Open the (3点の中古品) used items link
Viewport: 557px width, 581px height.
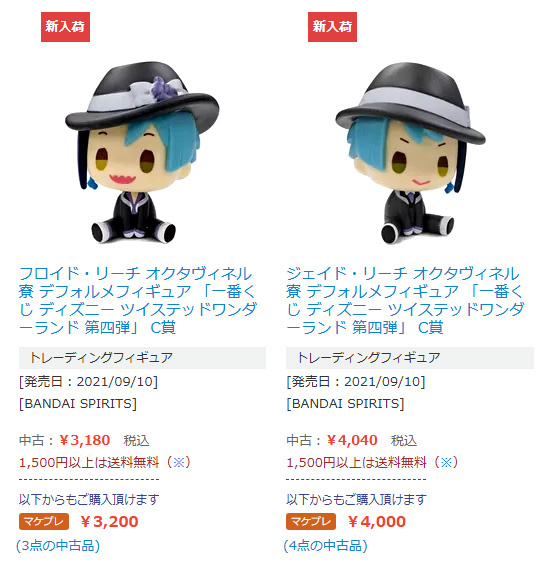point(58,546)
